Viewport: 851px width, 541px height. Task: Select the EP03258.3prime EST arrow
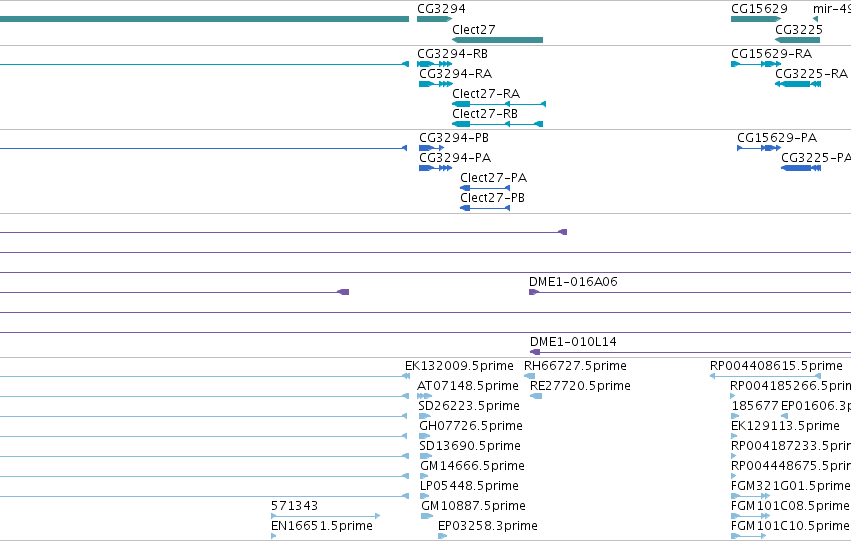tap(442, 536)
